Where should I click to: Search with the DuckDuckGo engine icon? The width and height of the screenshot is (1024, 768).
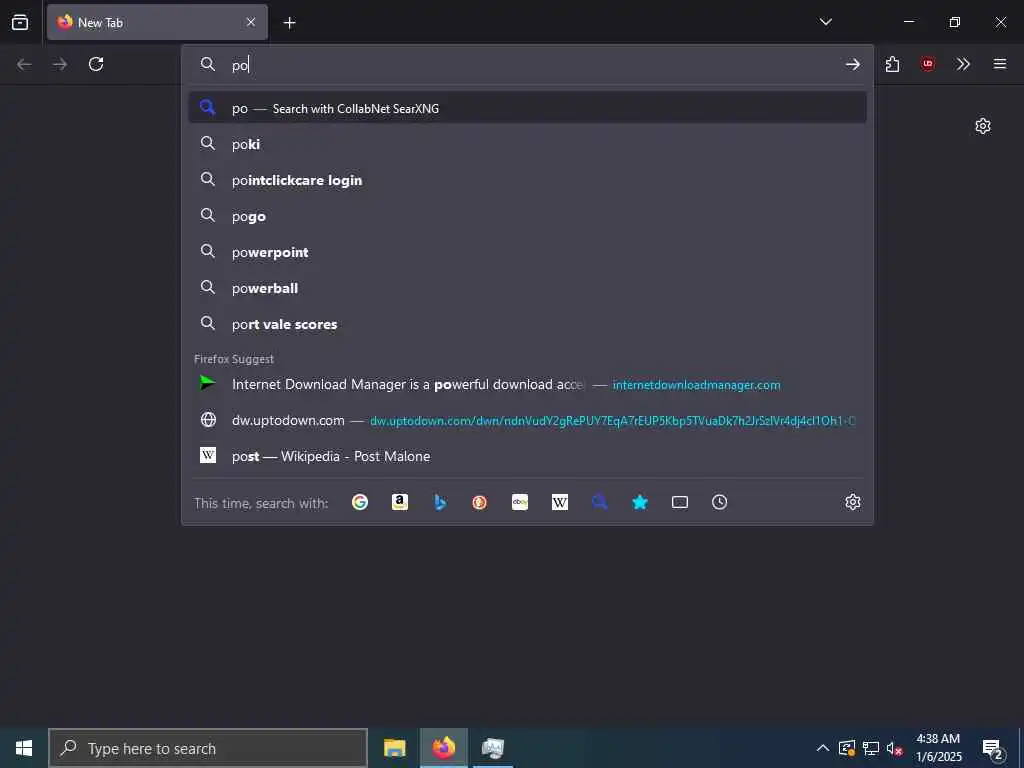tap(479, 502)
